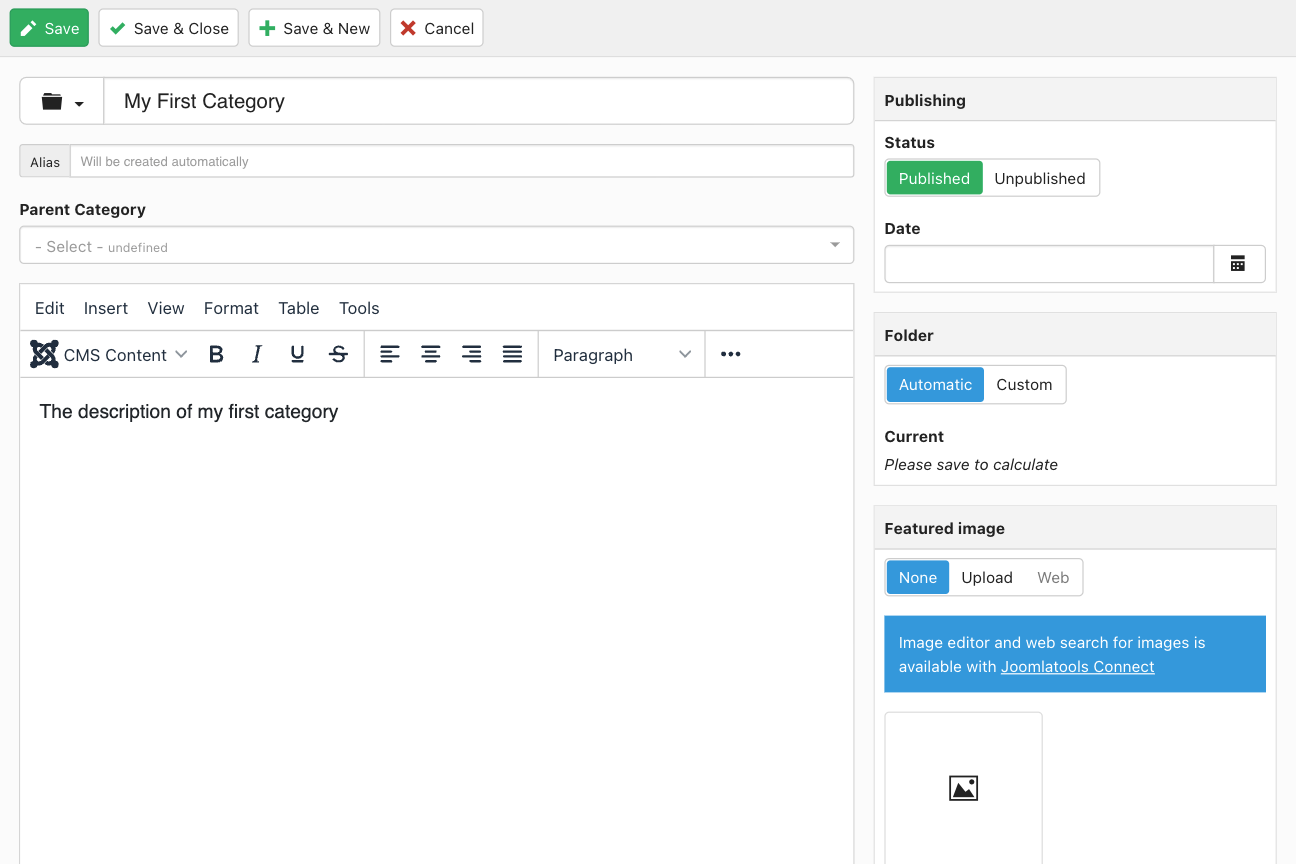
Task: Open the CMS Content dropdown
Action: click(x=110, y=355)
